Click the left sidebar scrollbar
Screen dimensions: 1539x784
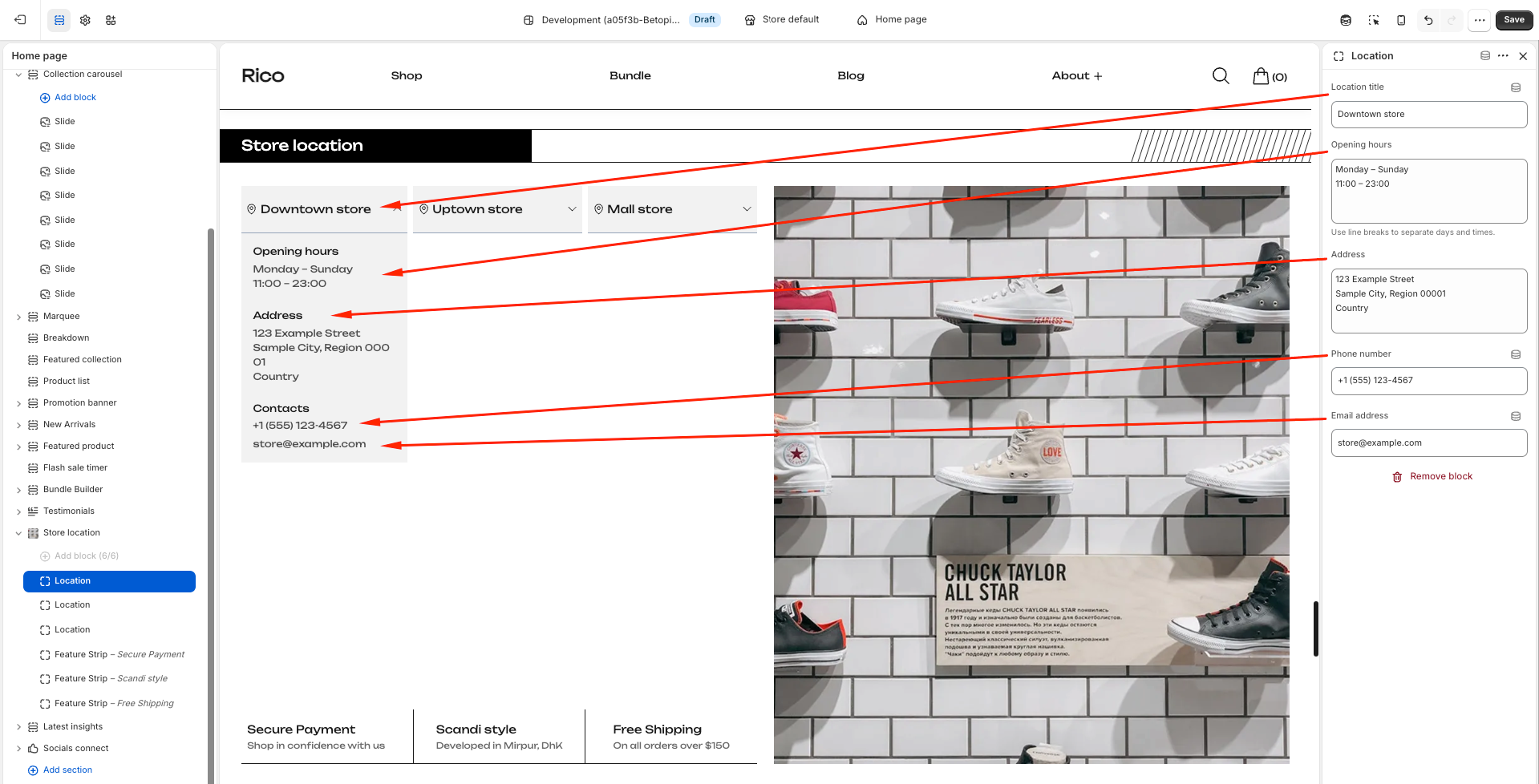click(x=211, y=505)
